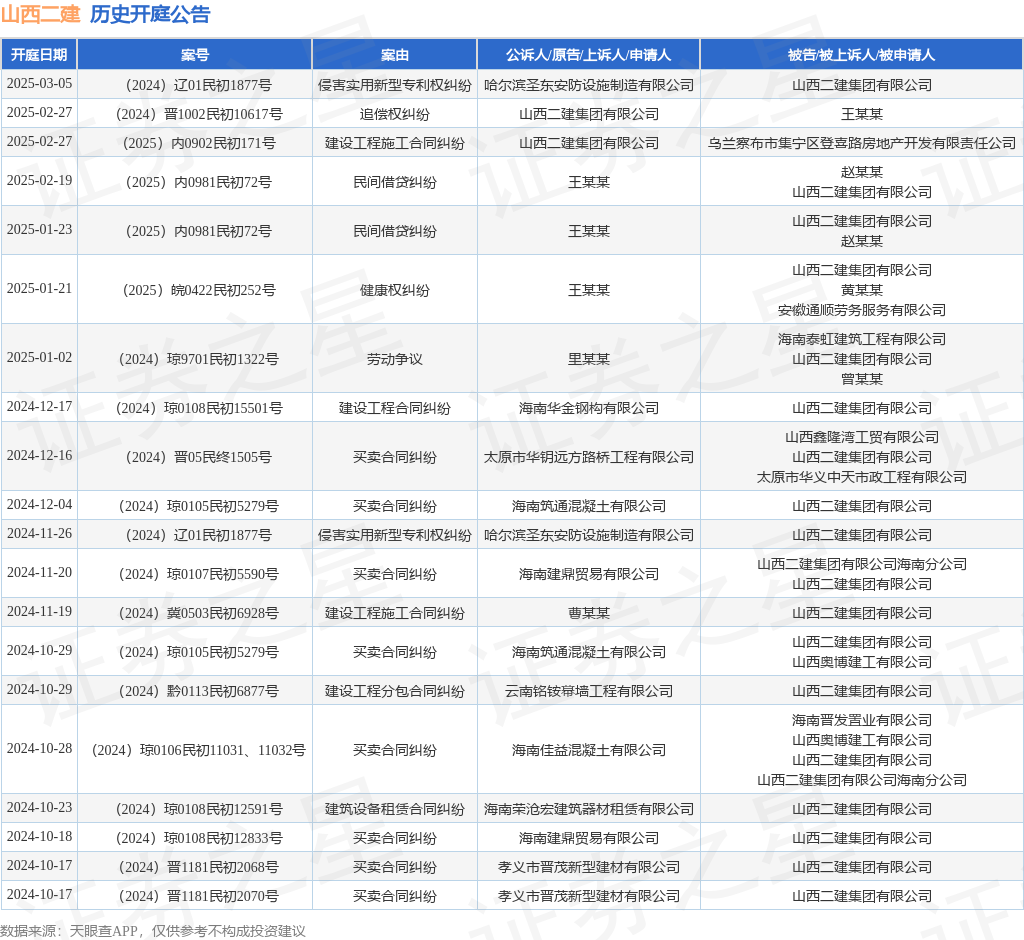Select the date cell 2024-12-04
Image resolution: width=1024 pixels, height=940 pixels.
pos(39,504)
